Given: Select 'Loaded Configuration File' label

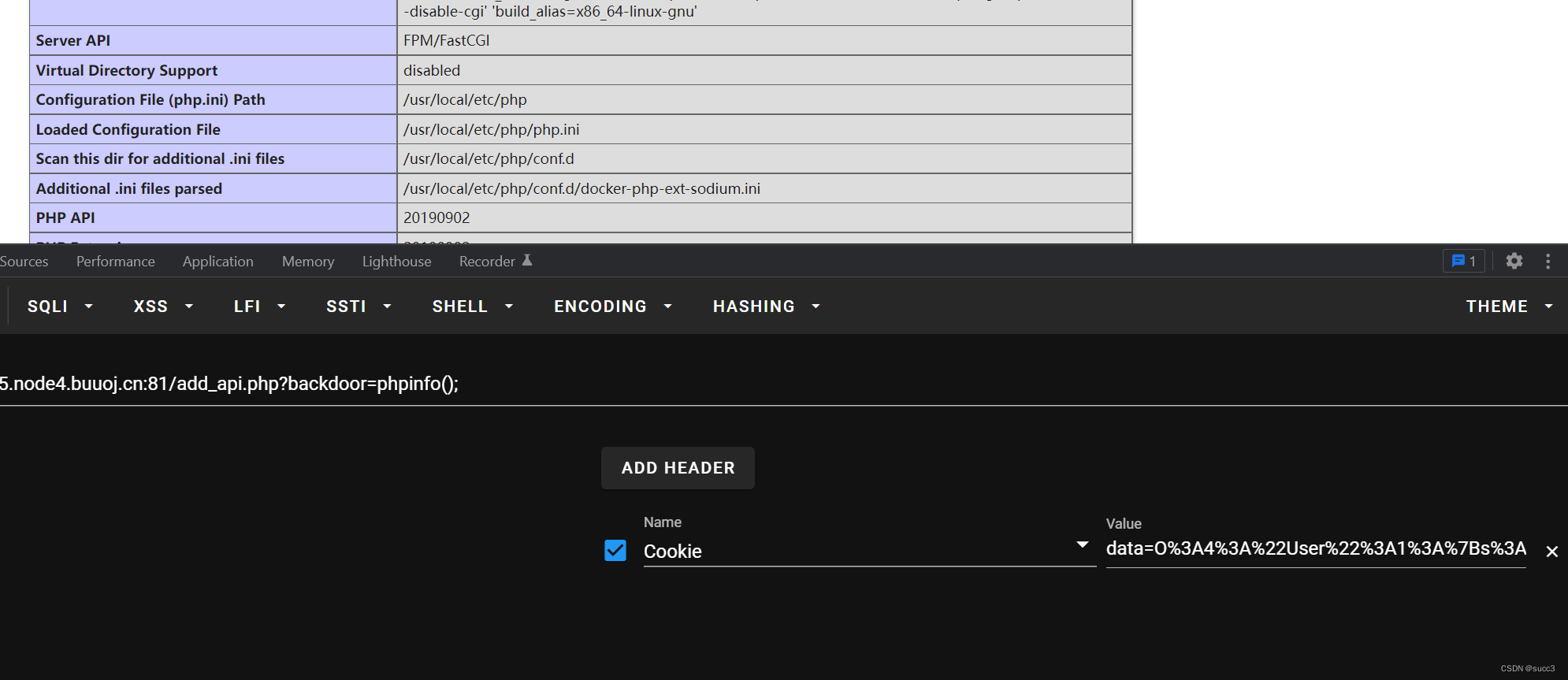Looking at the screenshot, I should 128,130.
